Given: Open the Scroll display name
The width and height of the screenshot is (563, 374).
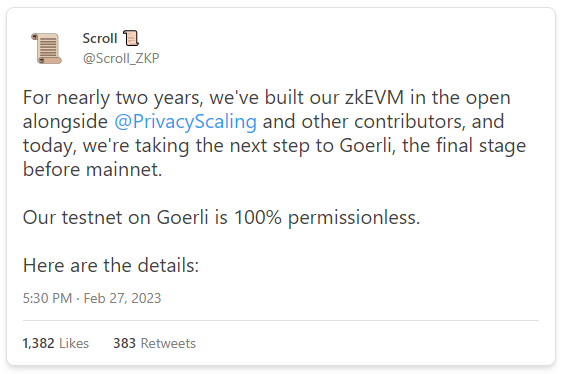Looking at the screenshot, I should pos(100,38).
